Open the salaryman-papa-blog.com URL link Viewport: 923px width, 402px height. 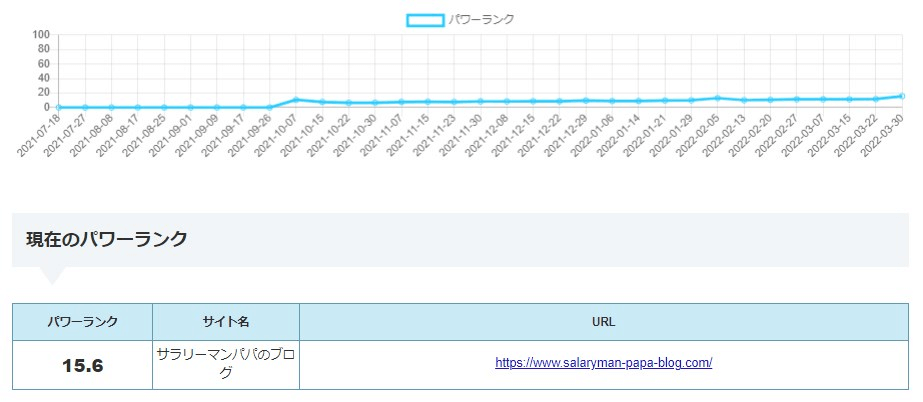(x=603, y=363)
